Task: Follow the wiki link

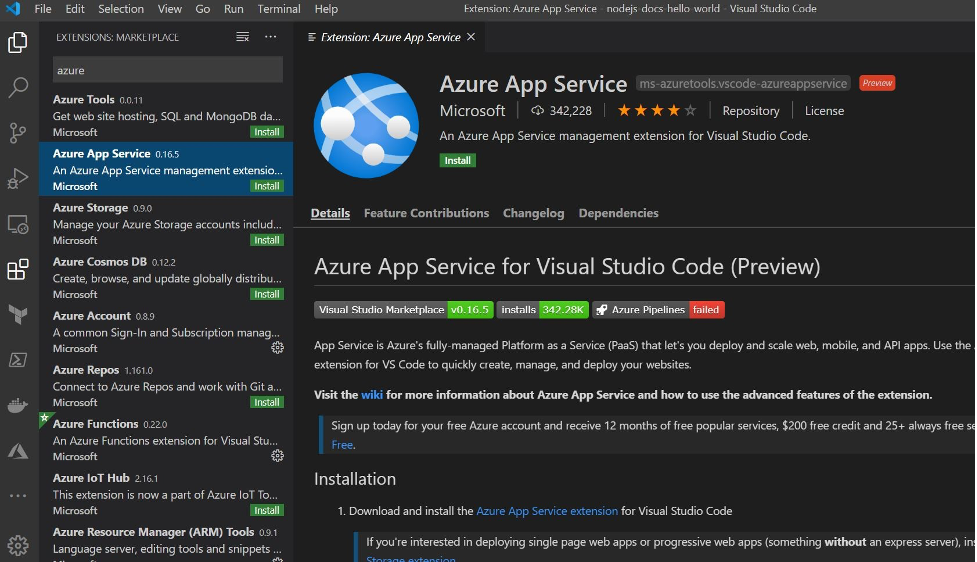Action: click(x=372, y=395)
